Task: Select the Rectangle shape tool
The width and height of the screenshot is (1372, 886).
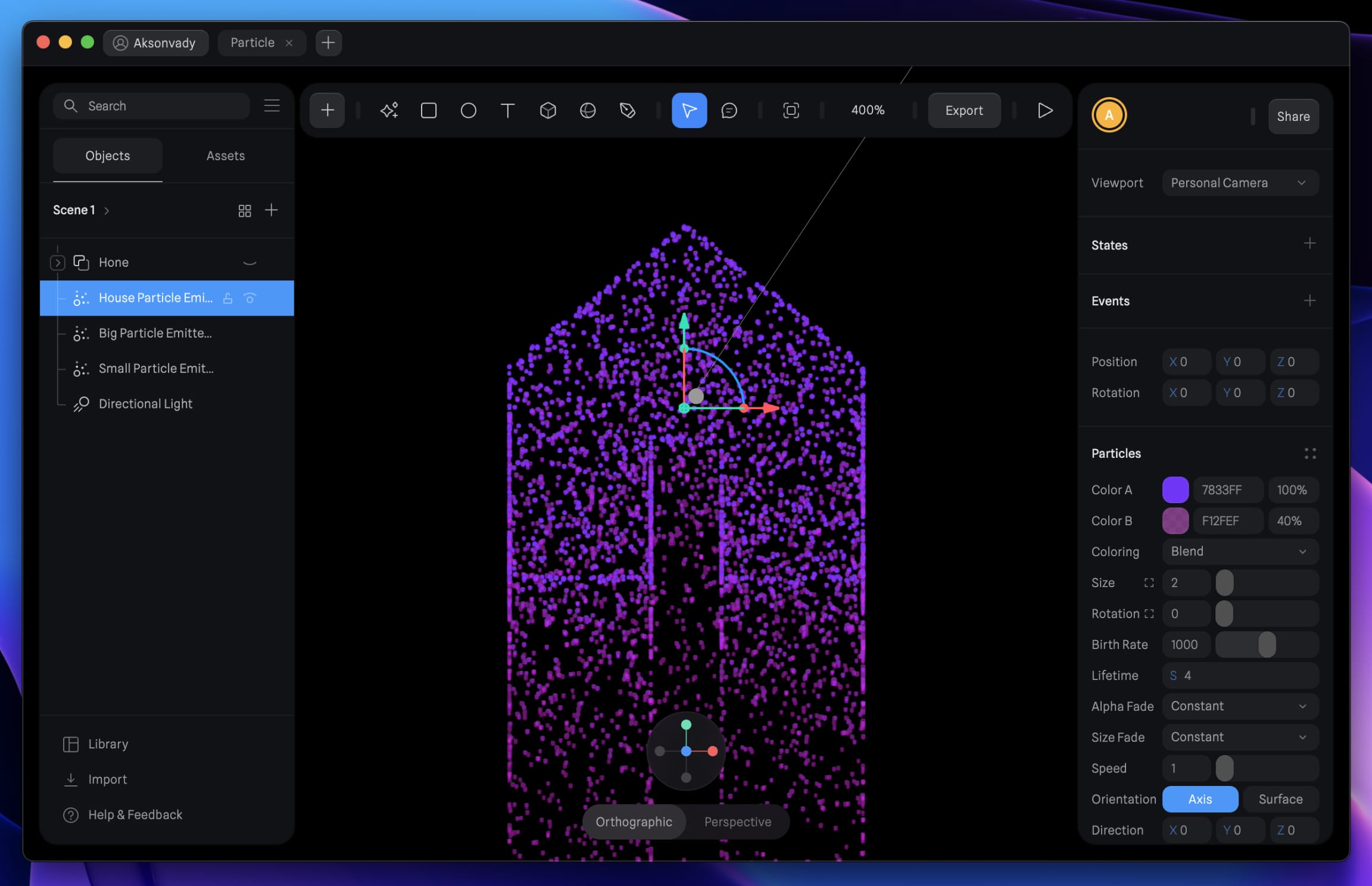Action: (x=428, y=110)
